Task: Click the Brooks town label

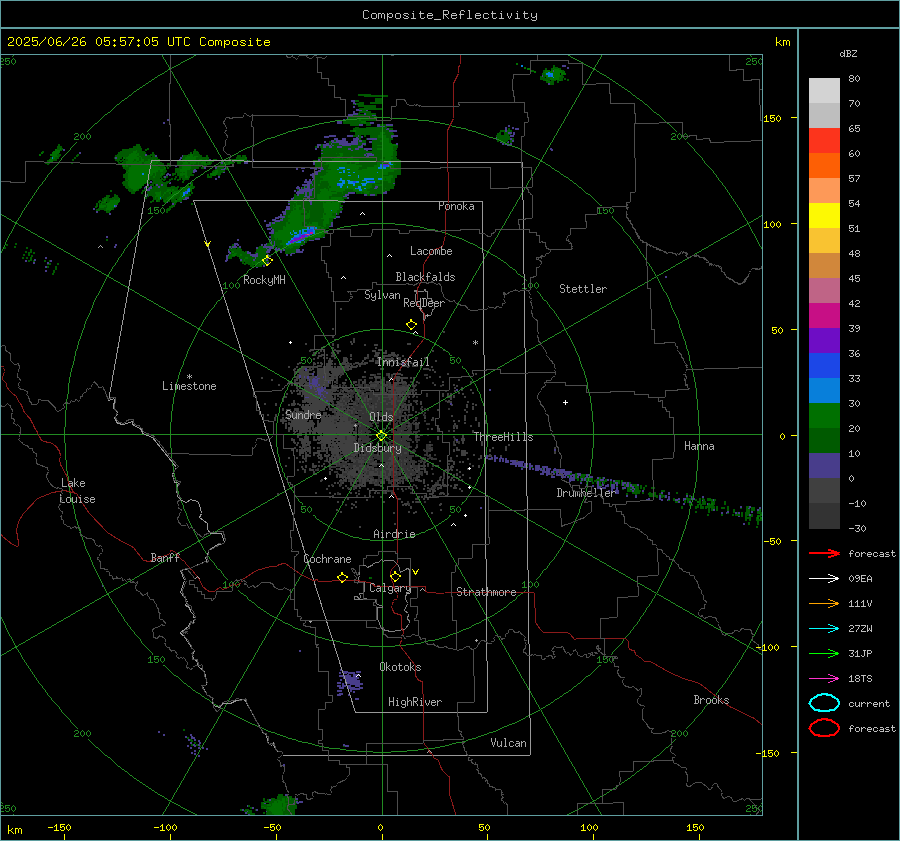Action: 711,700
